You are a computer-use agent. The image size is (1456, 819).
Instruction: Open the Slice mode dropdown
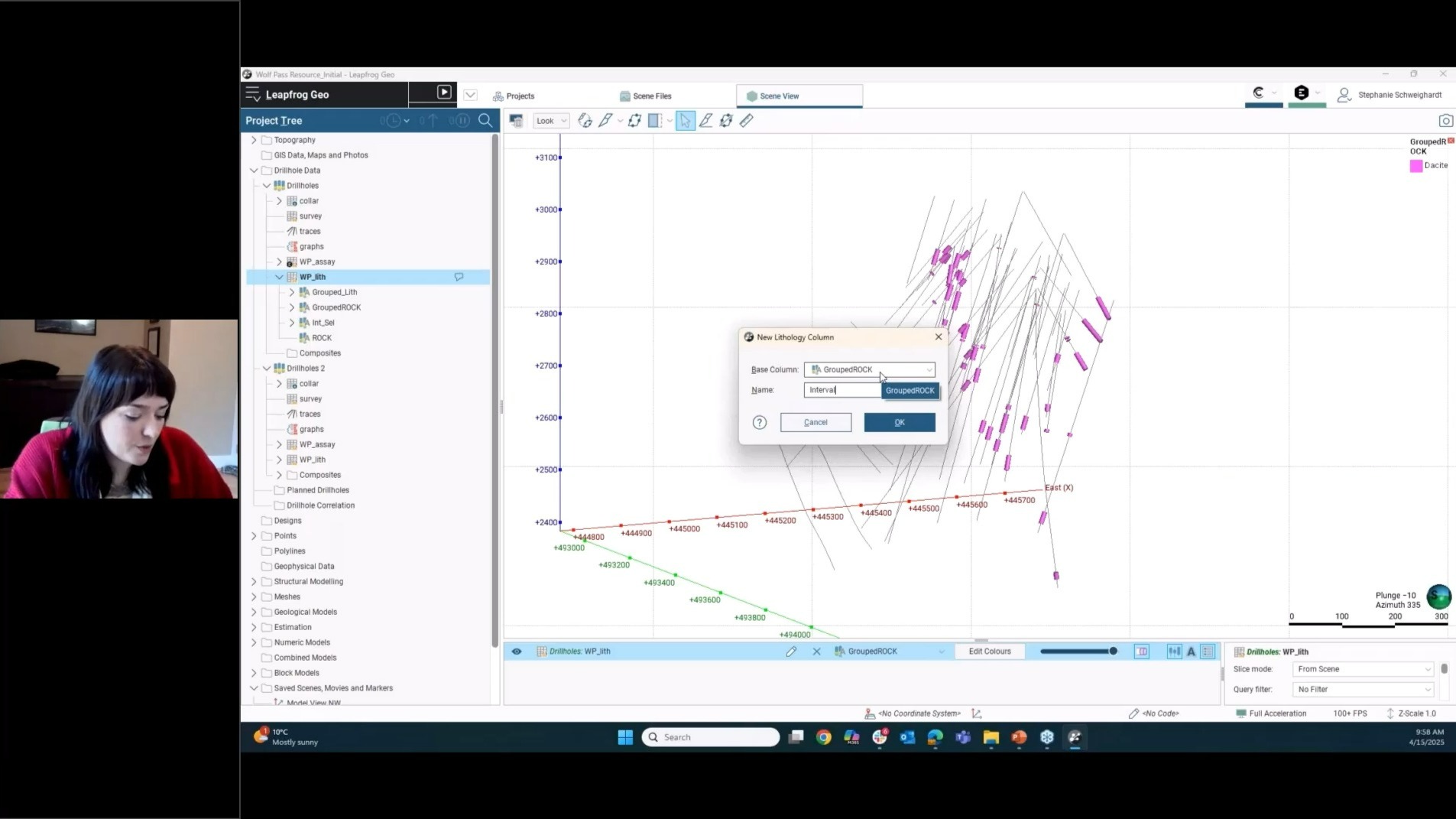coord(1363,669)
